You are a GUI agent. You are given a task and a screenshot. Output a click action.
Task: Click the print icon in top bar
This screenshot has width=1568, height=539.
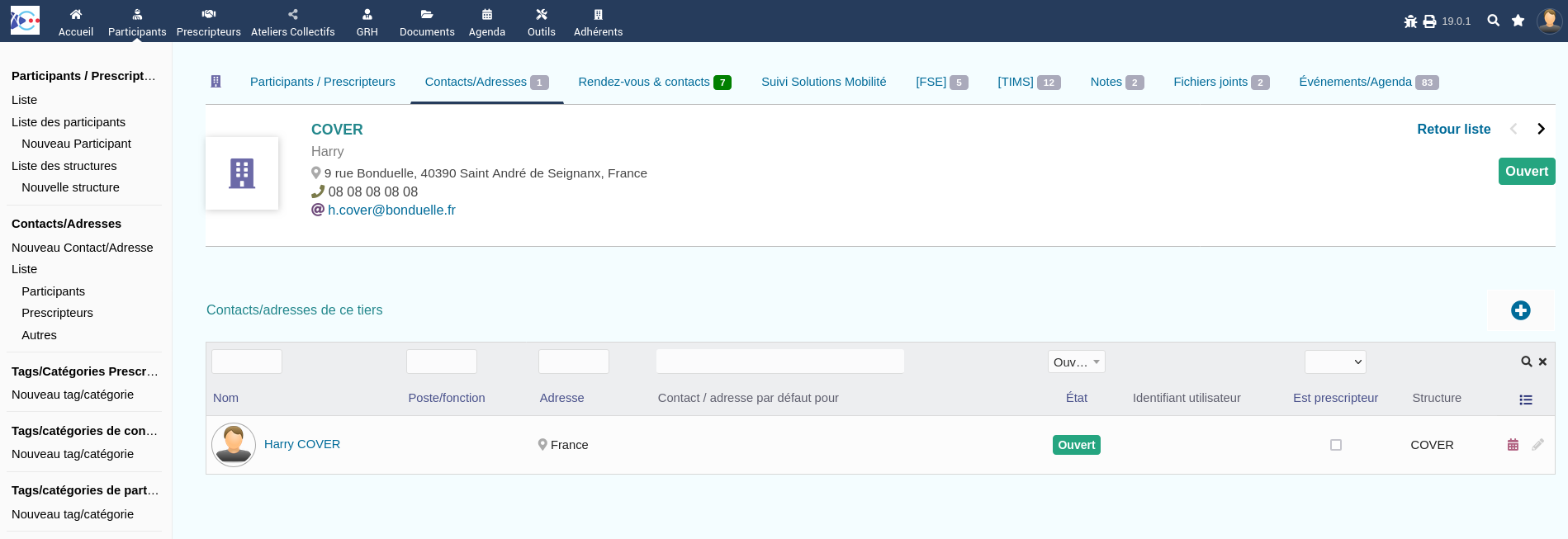coord(1429,21)
